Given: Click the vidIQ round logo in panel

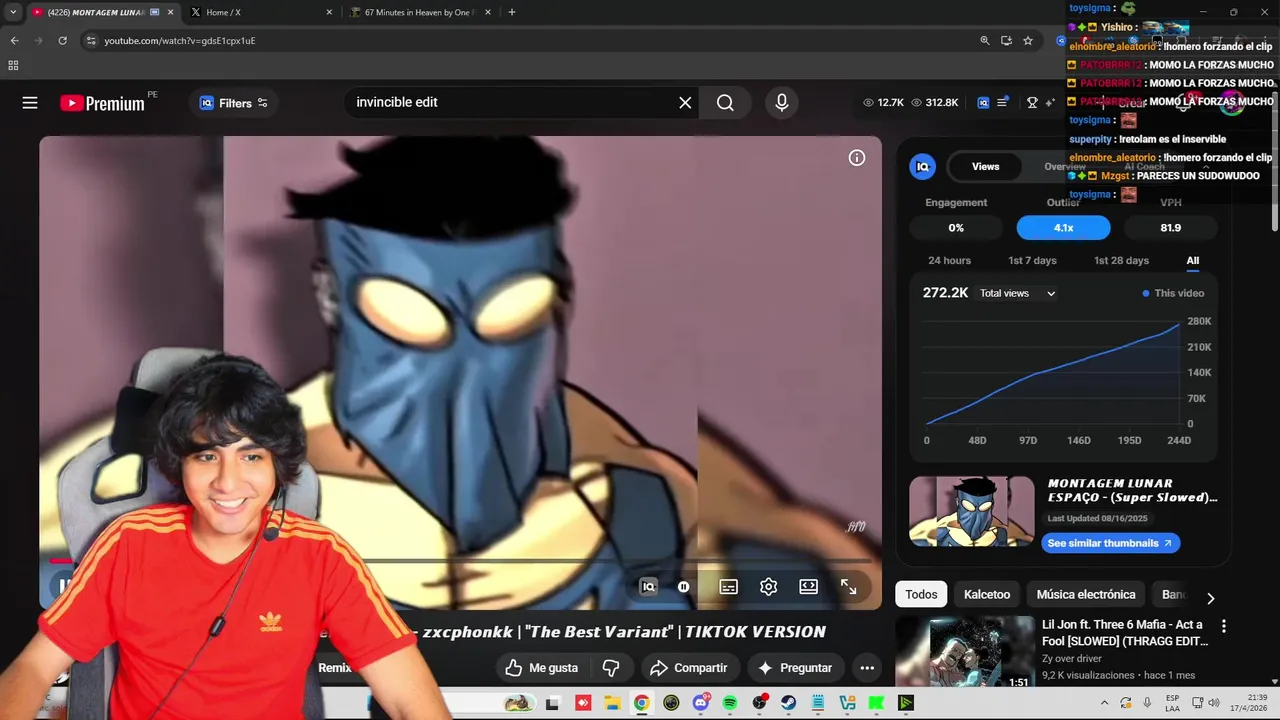Looking at the screenshot, I should click(923, 167).
